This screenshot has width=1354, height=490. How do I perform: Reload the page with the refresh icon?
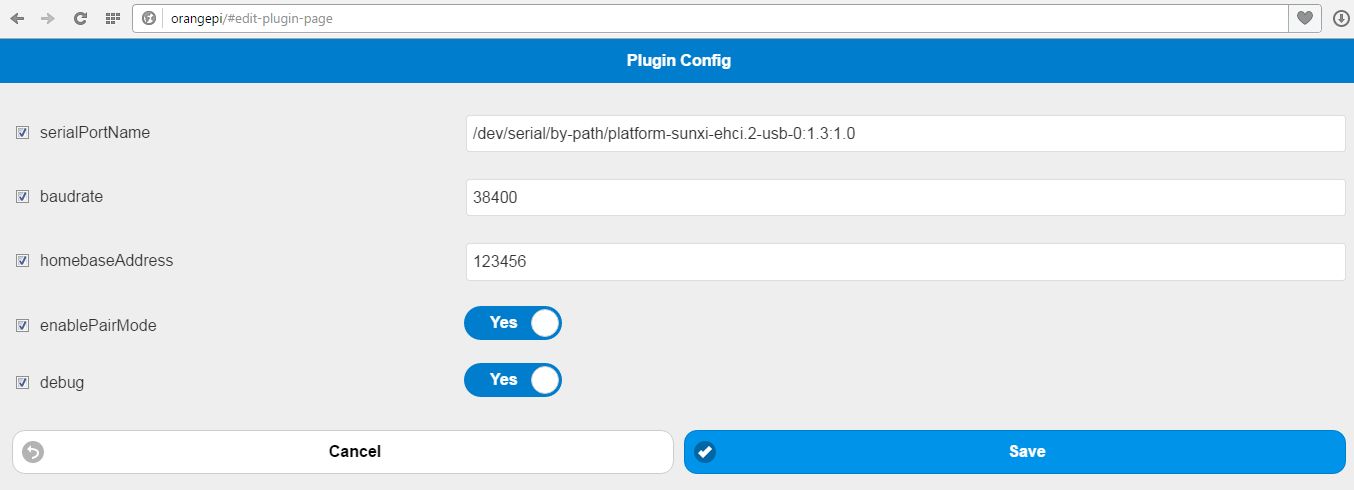pos(80,18)
